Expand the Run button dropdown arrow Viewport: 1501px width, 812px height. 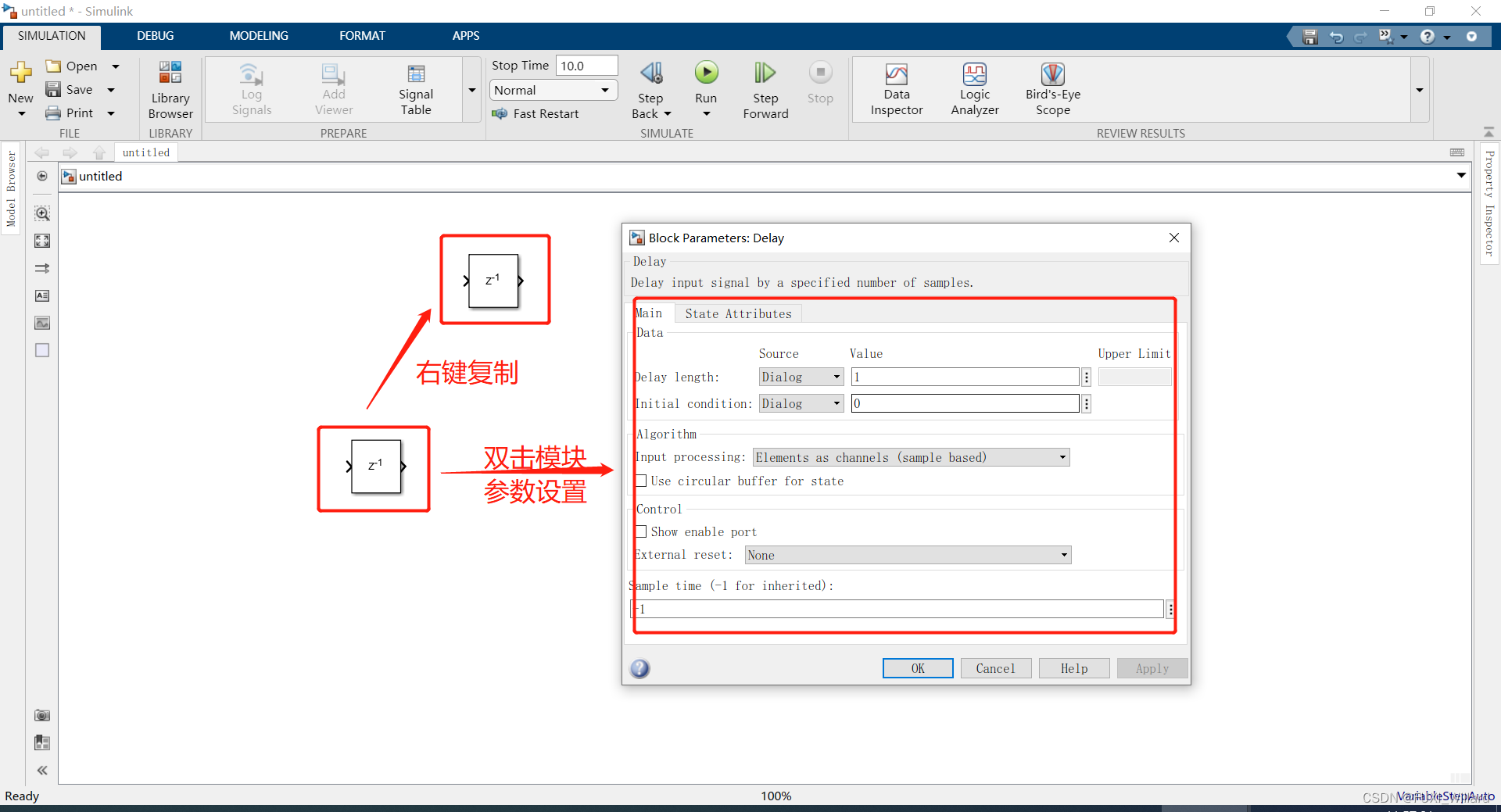tap(706, 114)
